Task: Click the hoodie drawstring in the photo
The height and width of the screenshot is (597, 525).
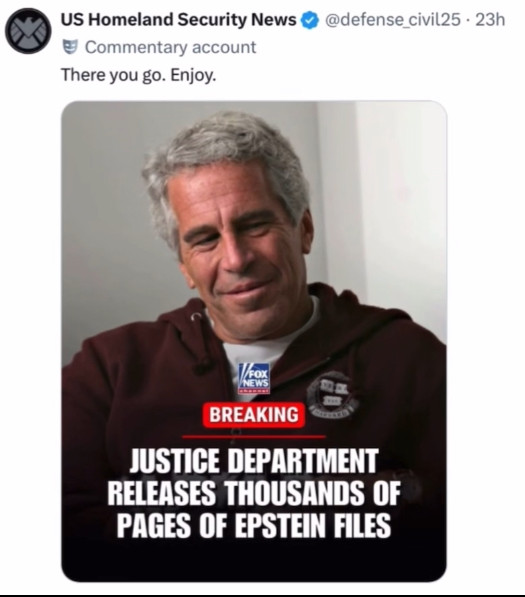Action: click(199, 345)
